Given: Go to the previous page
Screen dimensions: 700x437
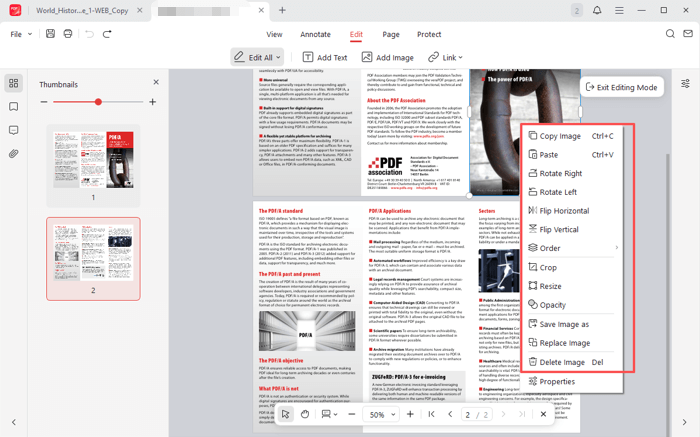Looking at the screenshot, I should [450, 414].
